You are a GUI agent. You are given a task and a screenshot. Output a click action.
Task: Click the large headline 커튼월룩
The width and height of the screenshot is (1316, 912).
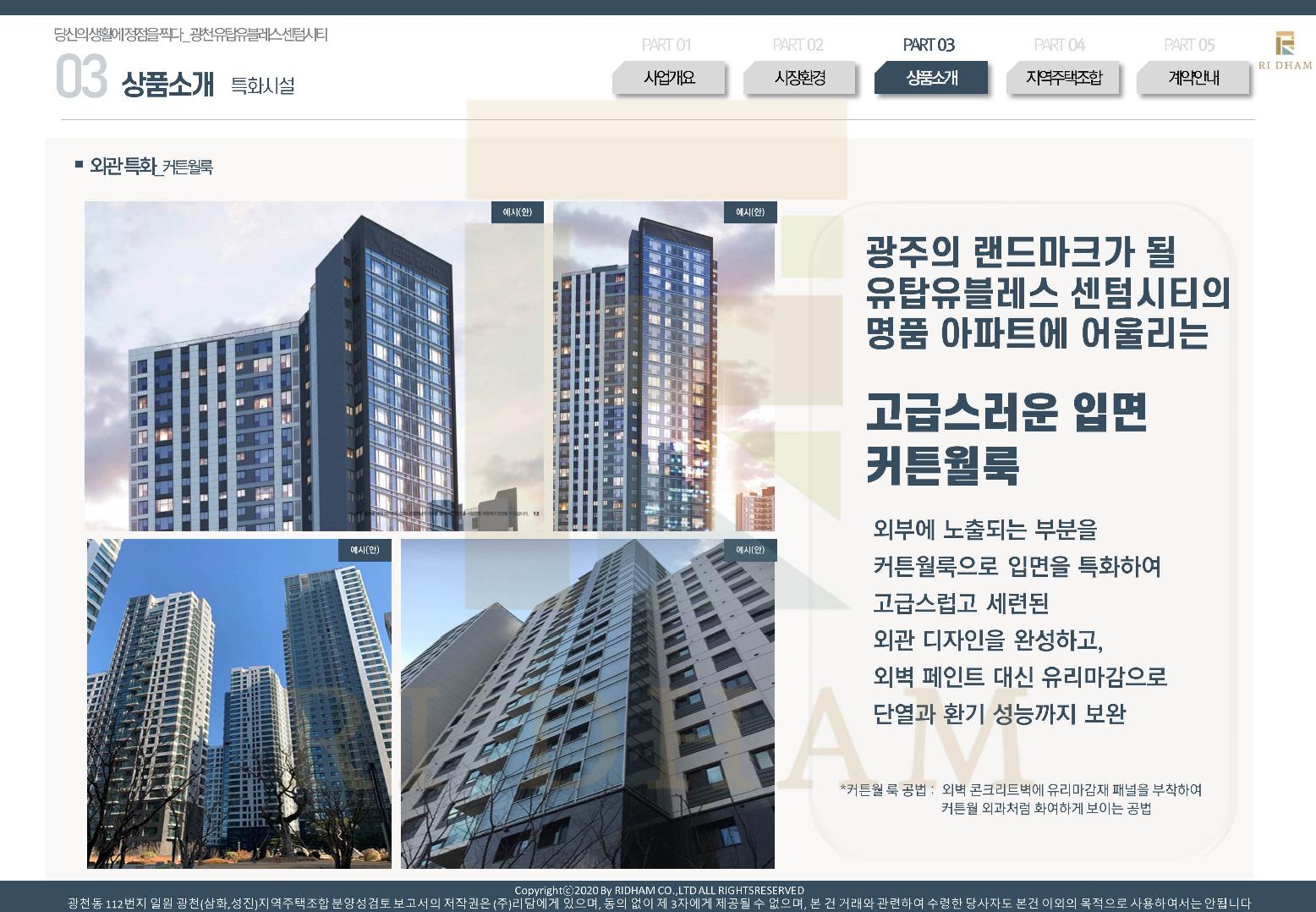pyautogui.click(x=942, y=465)
